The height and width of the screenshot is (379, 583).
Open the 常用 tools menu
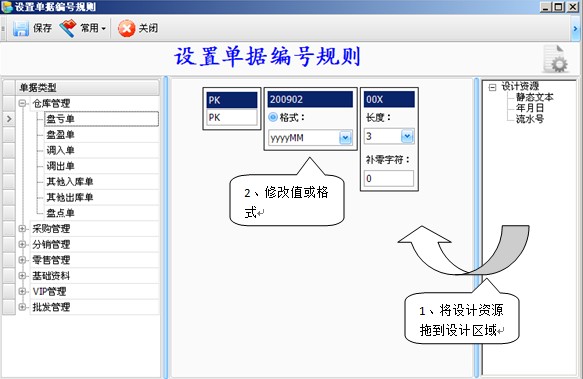[x=93, y=28]
